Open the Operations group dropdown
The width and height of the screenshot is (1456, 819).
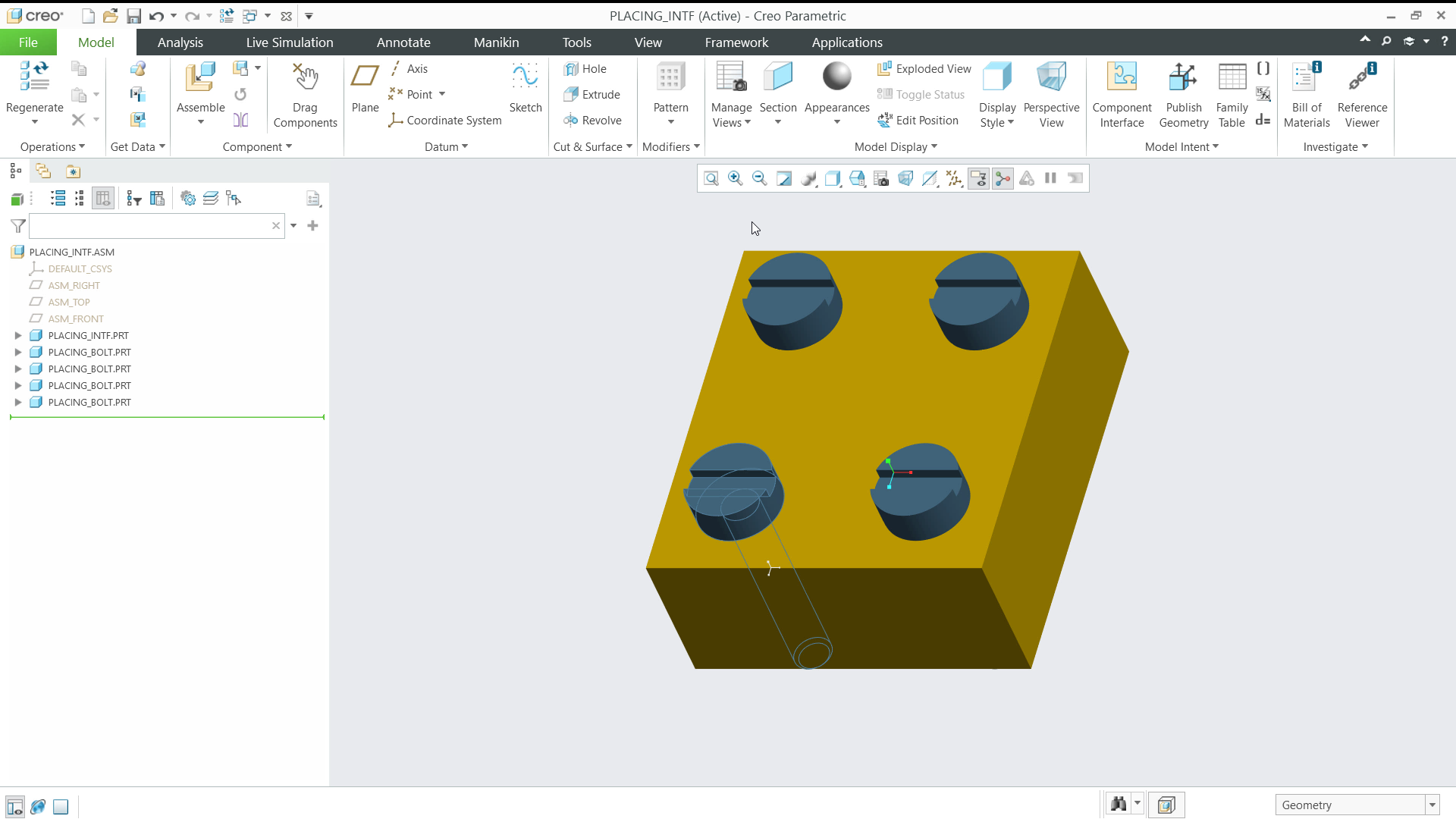[x=52, y=147]
